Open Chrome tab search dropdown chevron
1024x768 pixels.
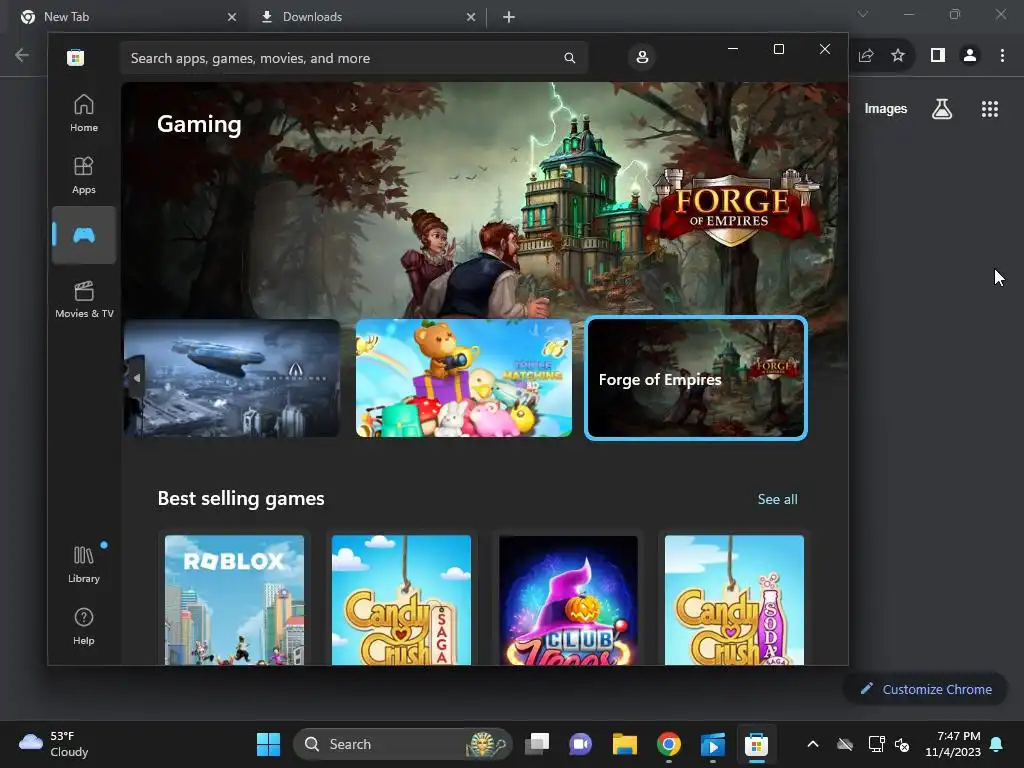[x=863, y=14]
